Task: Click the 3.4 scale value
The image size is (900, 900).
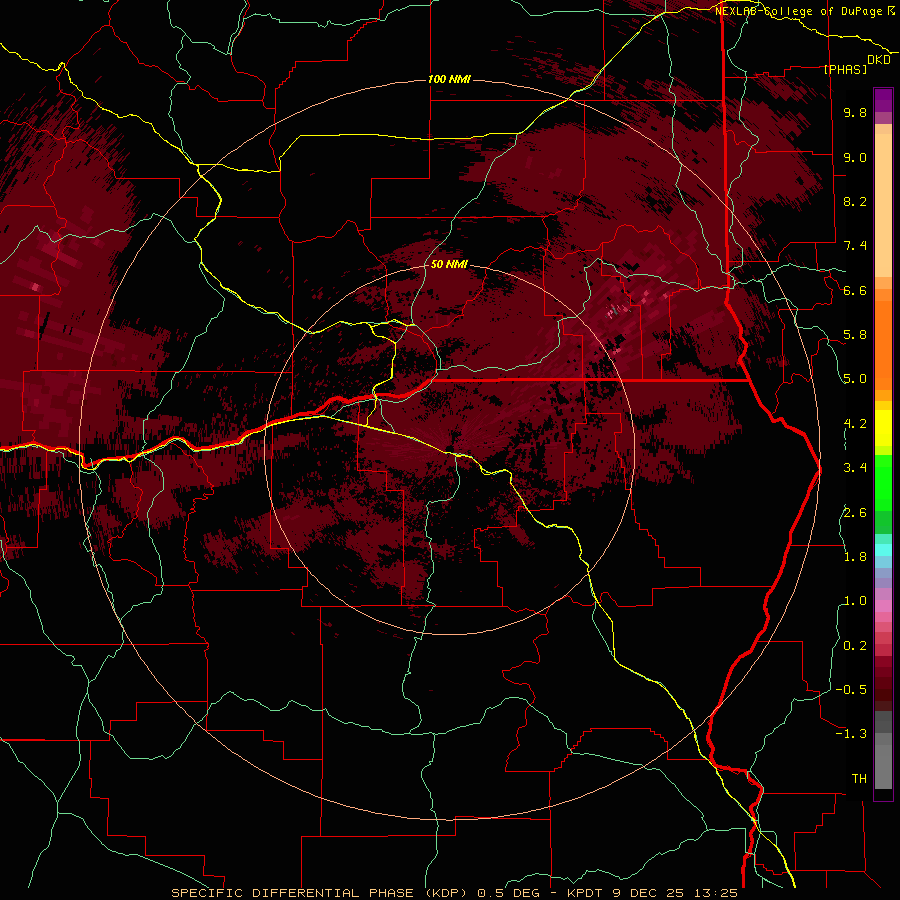Action: (x=855, y=468)
